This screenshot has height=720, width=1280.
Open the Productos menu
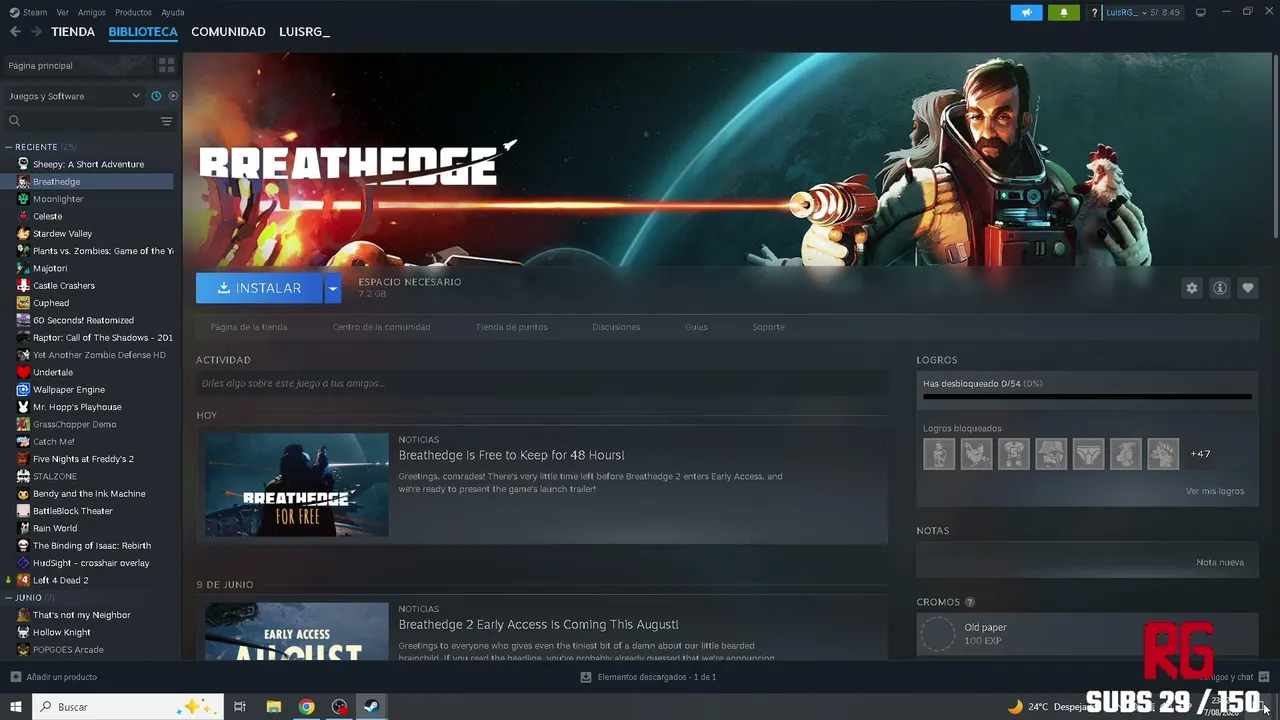point(133,12)
